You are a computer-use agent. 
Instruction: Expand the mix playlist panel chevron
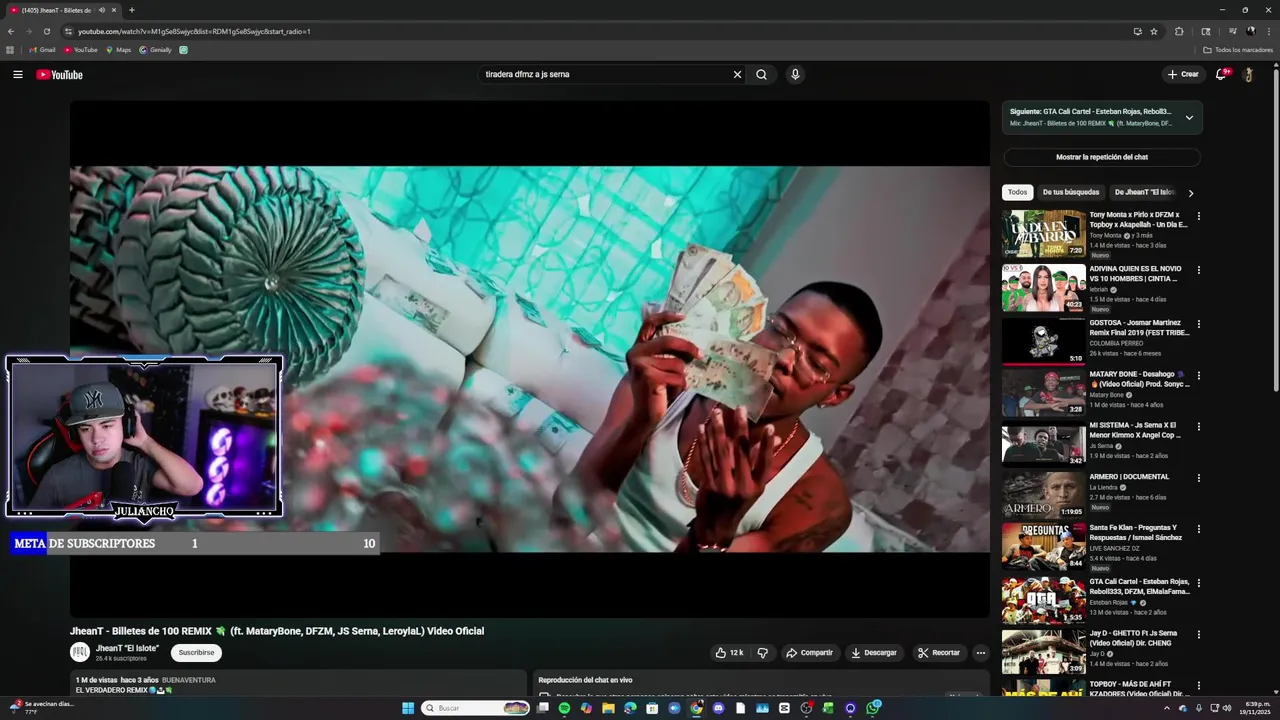1189,118
